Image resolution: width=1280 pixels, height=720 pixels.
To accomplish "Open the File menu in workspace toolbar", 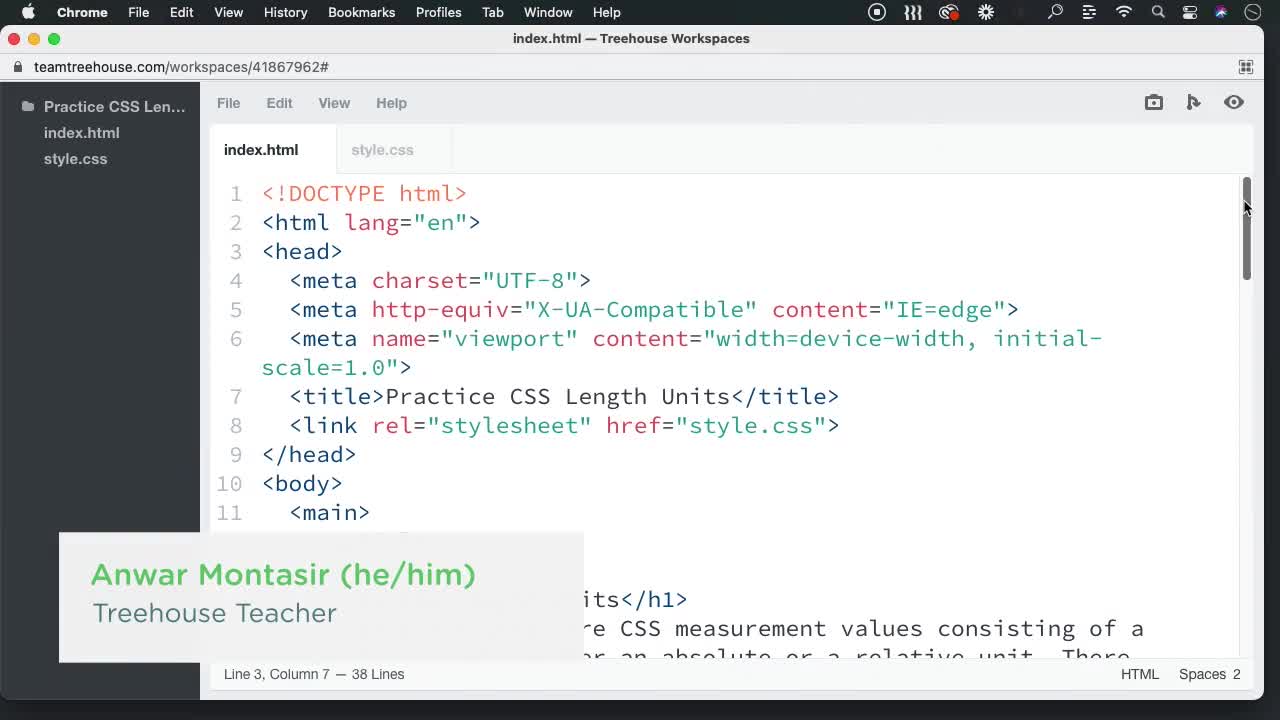I will click(x=228, y=103).
